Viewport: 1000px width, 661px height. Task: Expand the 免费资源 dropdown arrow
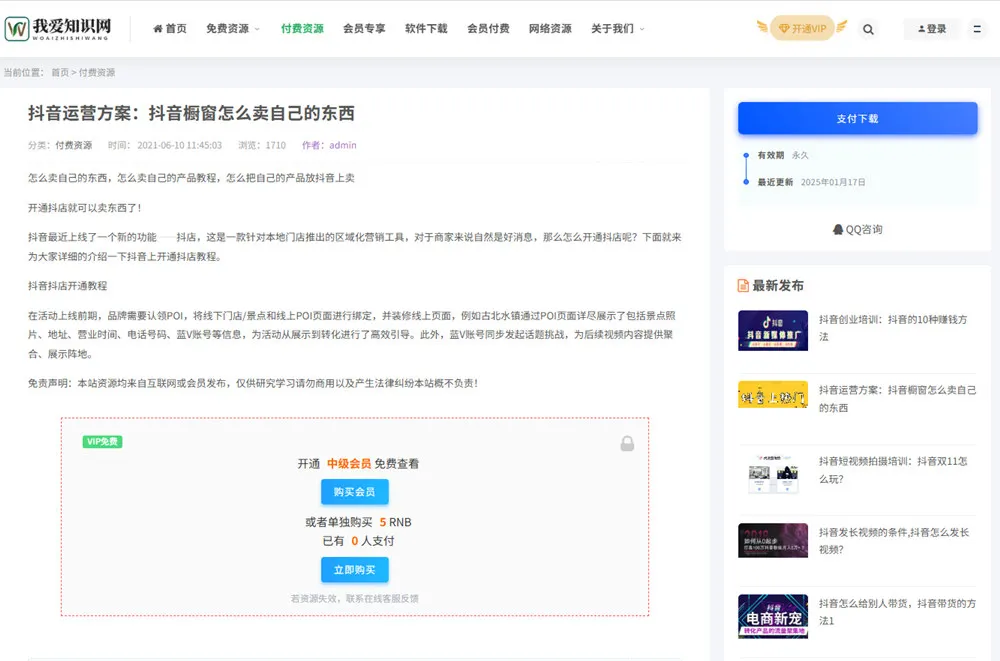(257, 29)
